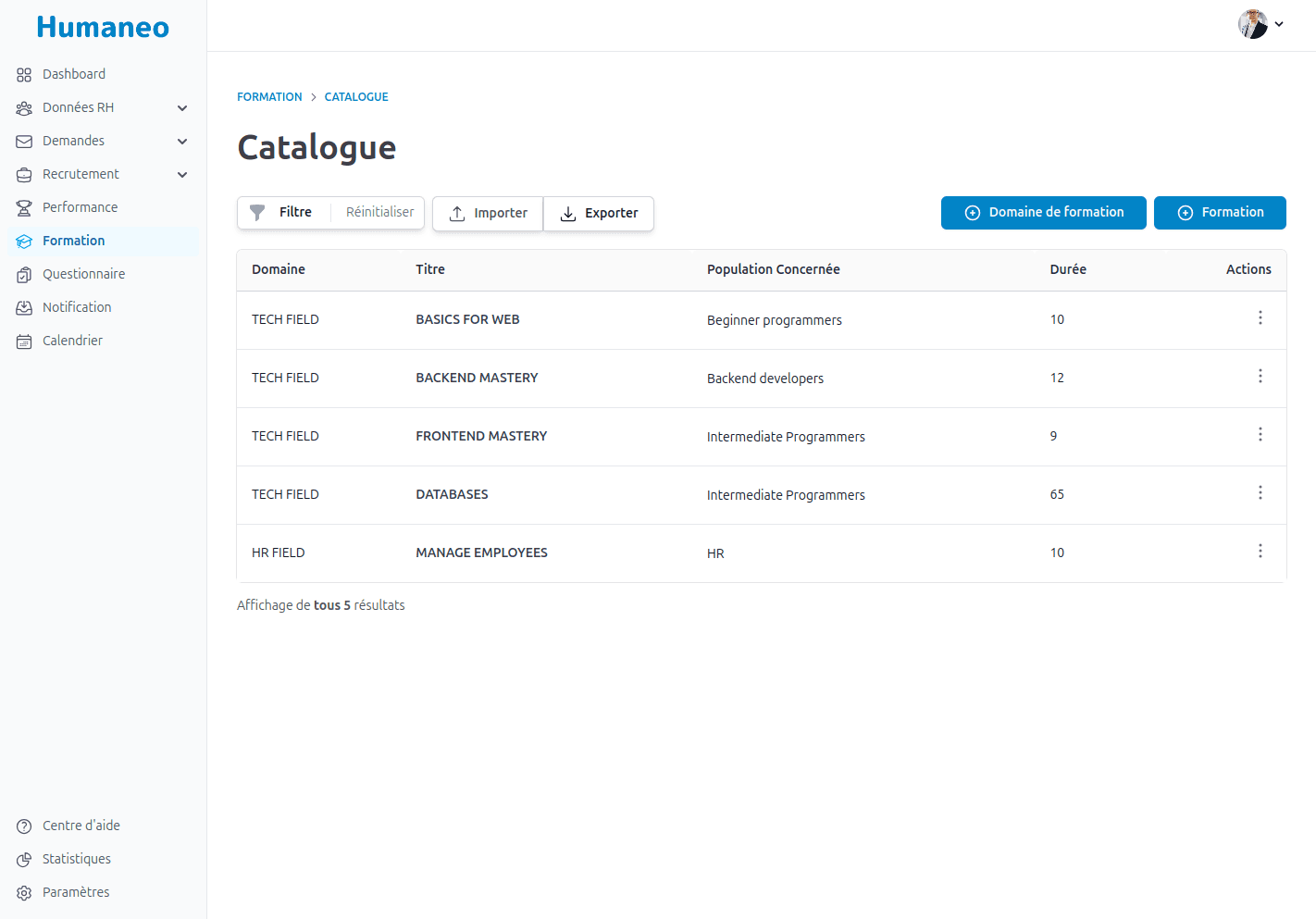Viewport: 1316px width, 919px height.
Task: Open the Calendrier section
Action: click(72, 341)
